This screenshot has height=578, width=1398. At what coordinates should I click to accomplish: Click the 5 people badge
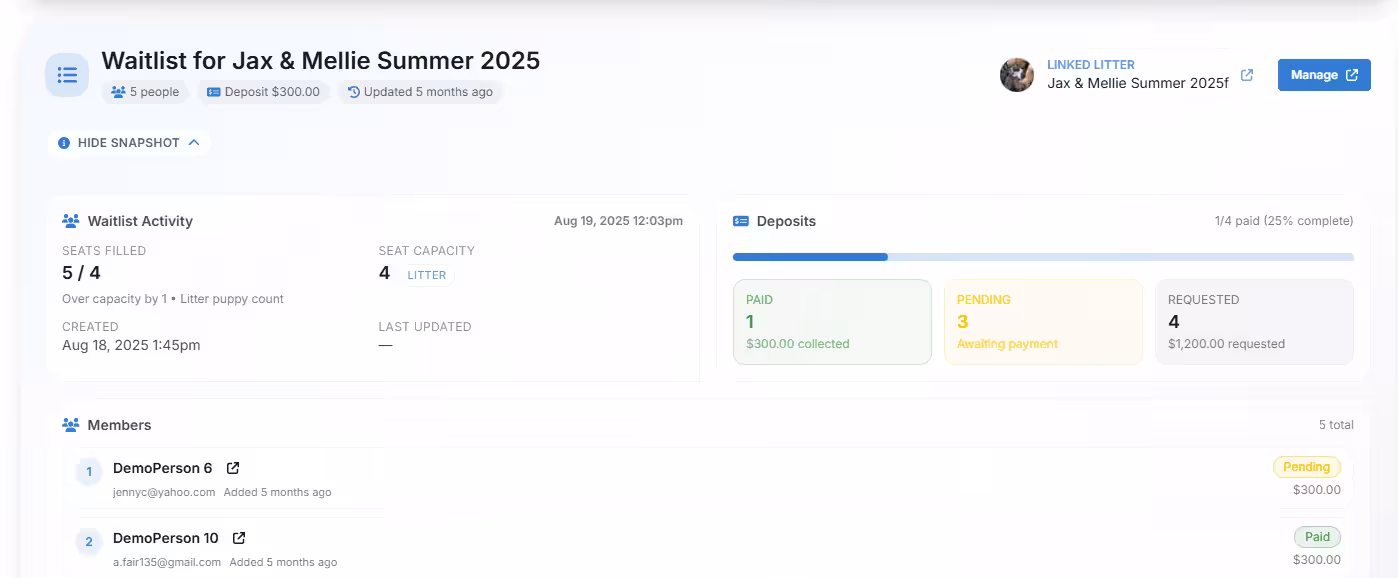click(145, 92)
